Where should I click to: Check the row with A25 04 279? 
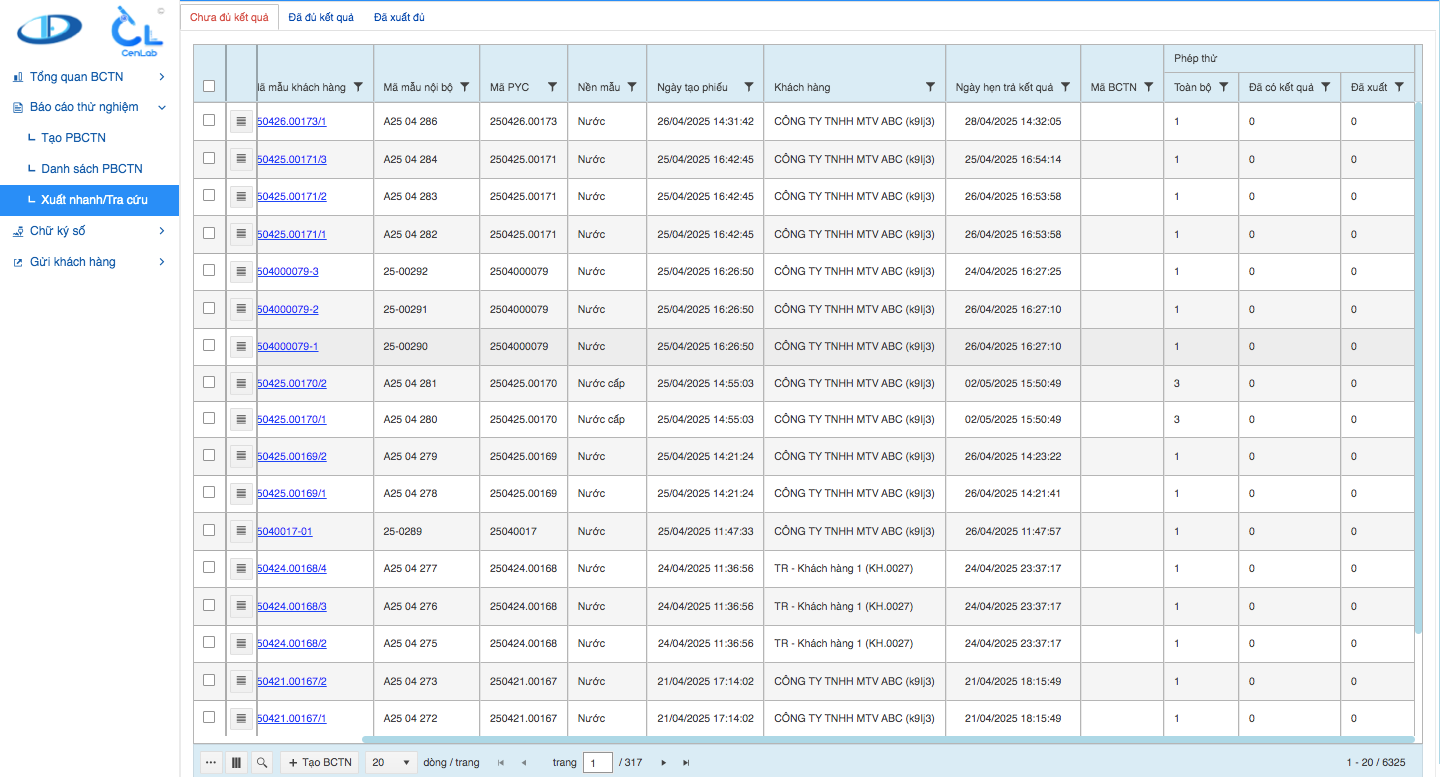tap(209, 455)
